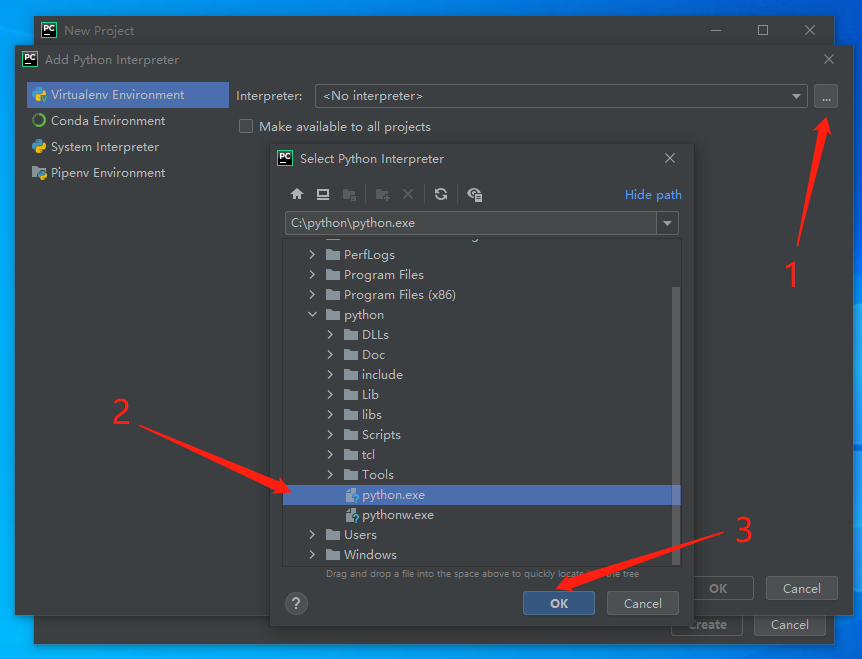Click PyCharm icon in Add Python Interpreter title
Screen dimensions: 862x659
click(x=30, y=59)
